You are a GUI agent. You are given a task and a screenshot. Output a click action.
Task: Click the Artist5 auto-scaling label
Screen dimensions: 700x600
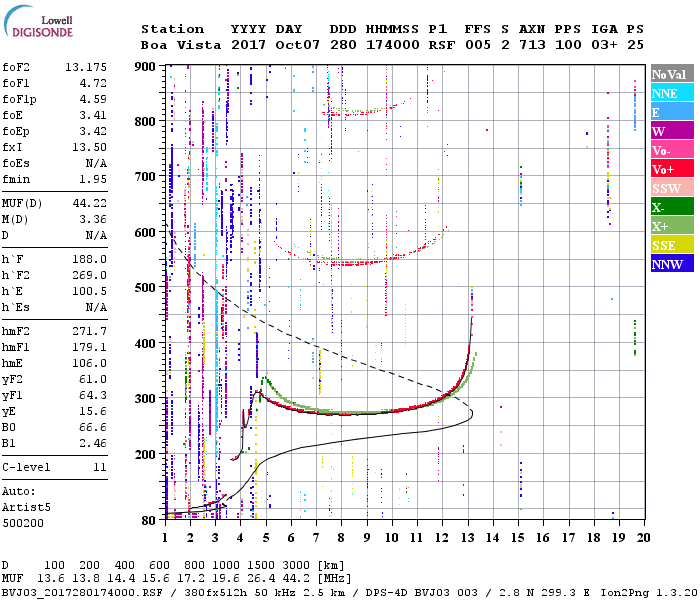pos(25,507)
